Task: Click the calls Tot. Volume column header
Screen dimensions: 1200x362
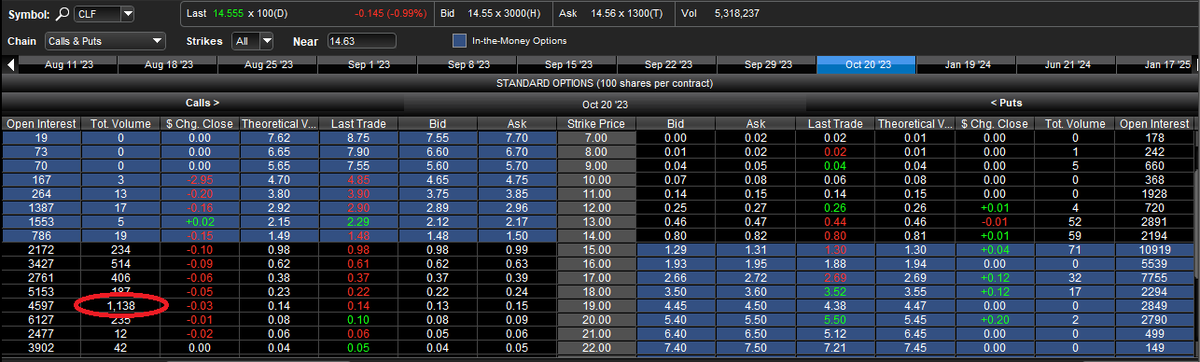Action: [x=119, y=123]
